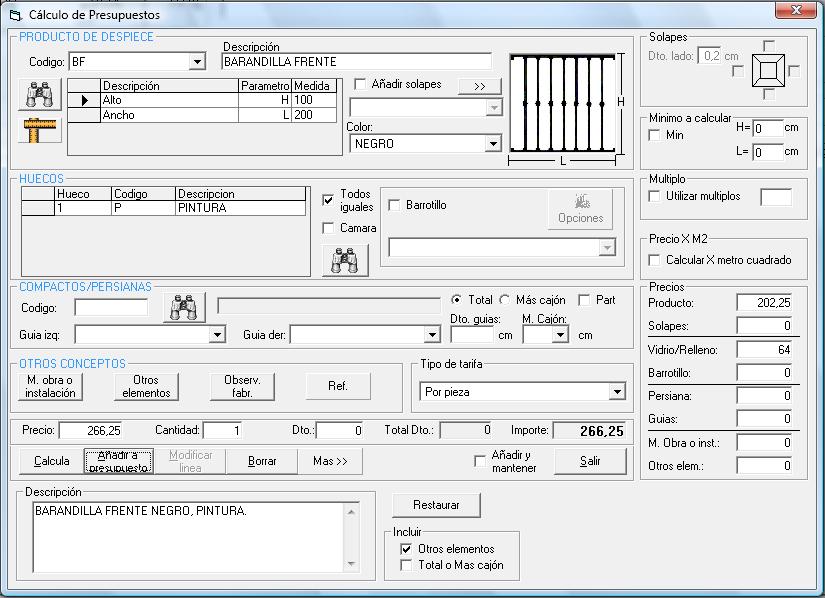Image resolution: width=825 pixels, height=598 pixels.
Task: Expand the Tipo de tarifa dropdown
Action: [617, 392]
